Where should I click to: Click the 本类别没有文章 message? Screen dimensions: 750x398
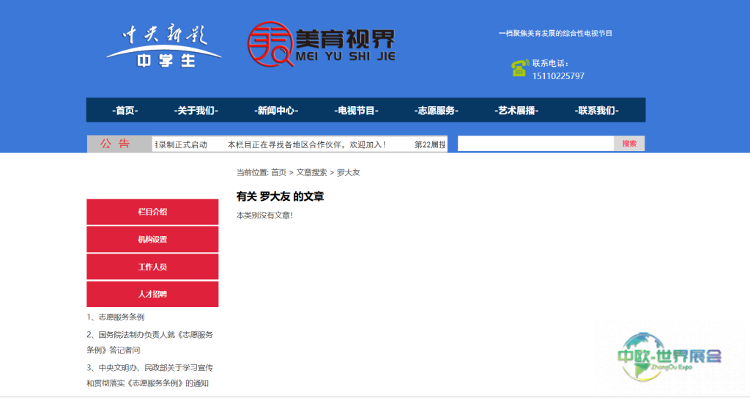265,215
